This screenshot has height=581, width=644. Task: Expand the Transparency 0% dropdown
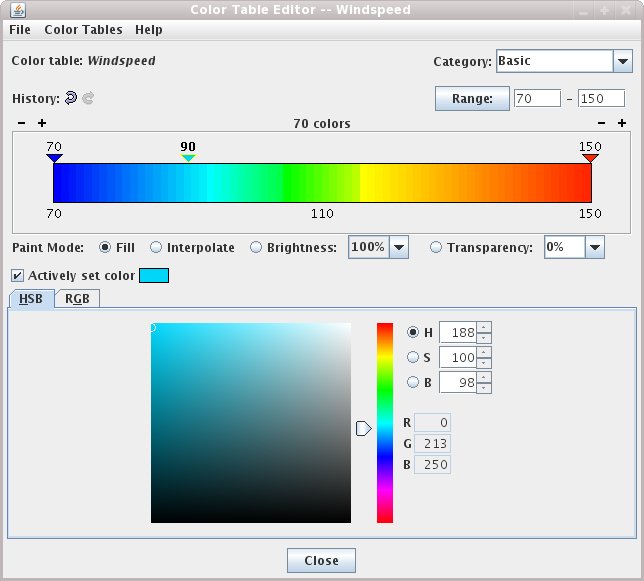point(595,247)
